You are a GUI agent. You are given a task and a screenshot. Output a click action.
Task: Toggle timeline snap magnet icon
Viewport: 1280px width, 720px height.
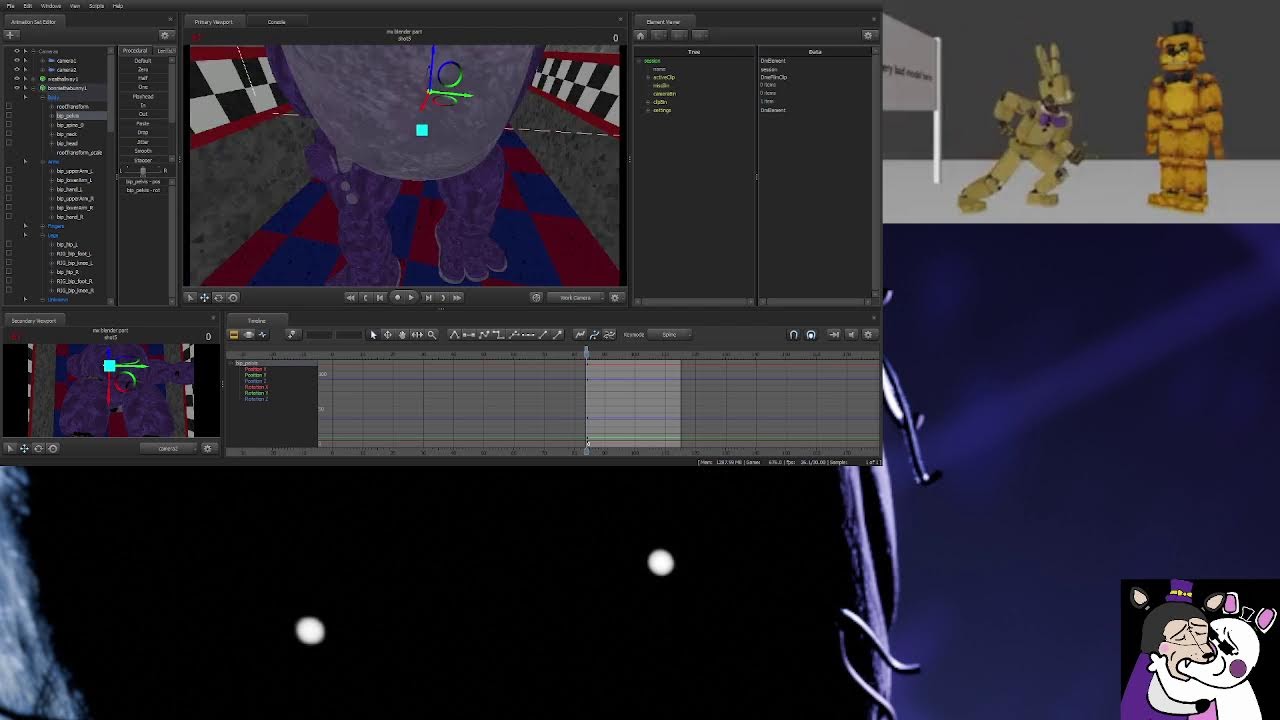pos(794,335)
